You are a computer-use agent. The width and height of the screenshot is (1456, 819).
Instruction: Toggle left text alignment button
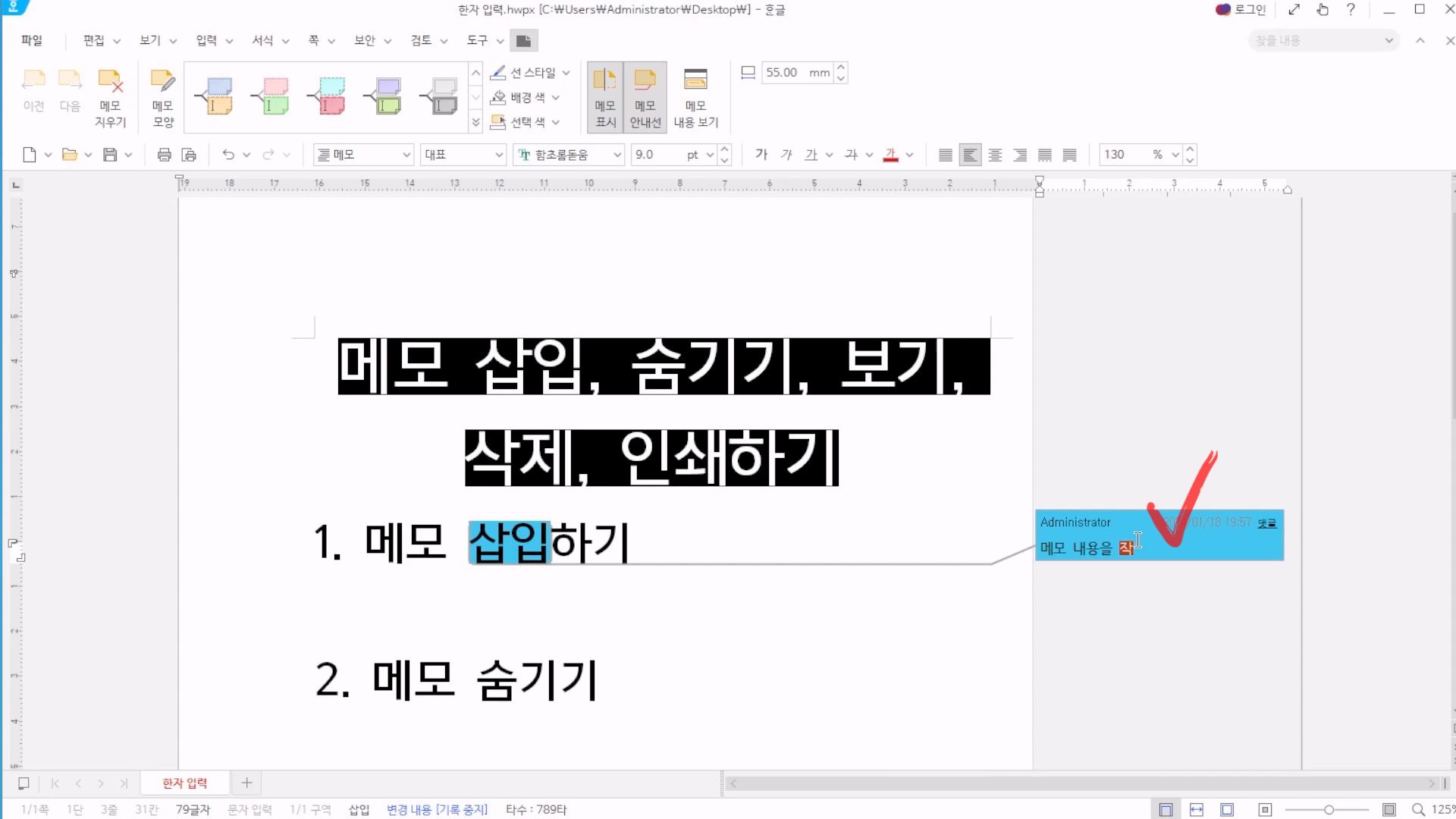pos(970,155)
